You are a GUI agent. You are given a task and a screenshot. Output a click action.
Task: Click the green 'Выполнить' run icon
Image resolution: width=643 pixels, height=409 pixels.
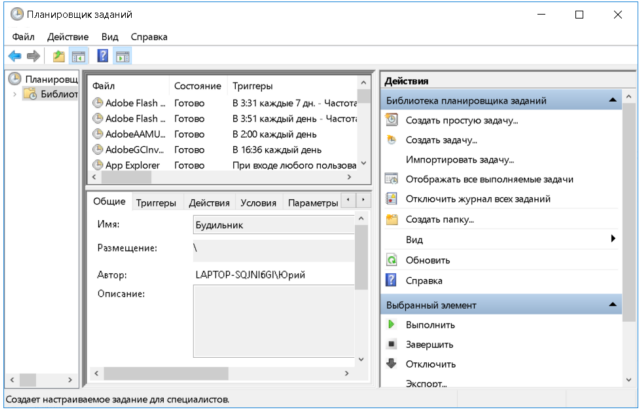[x=391, y=324]
